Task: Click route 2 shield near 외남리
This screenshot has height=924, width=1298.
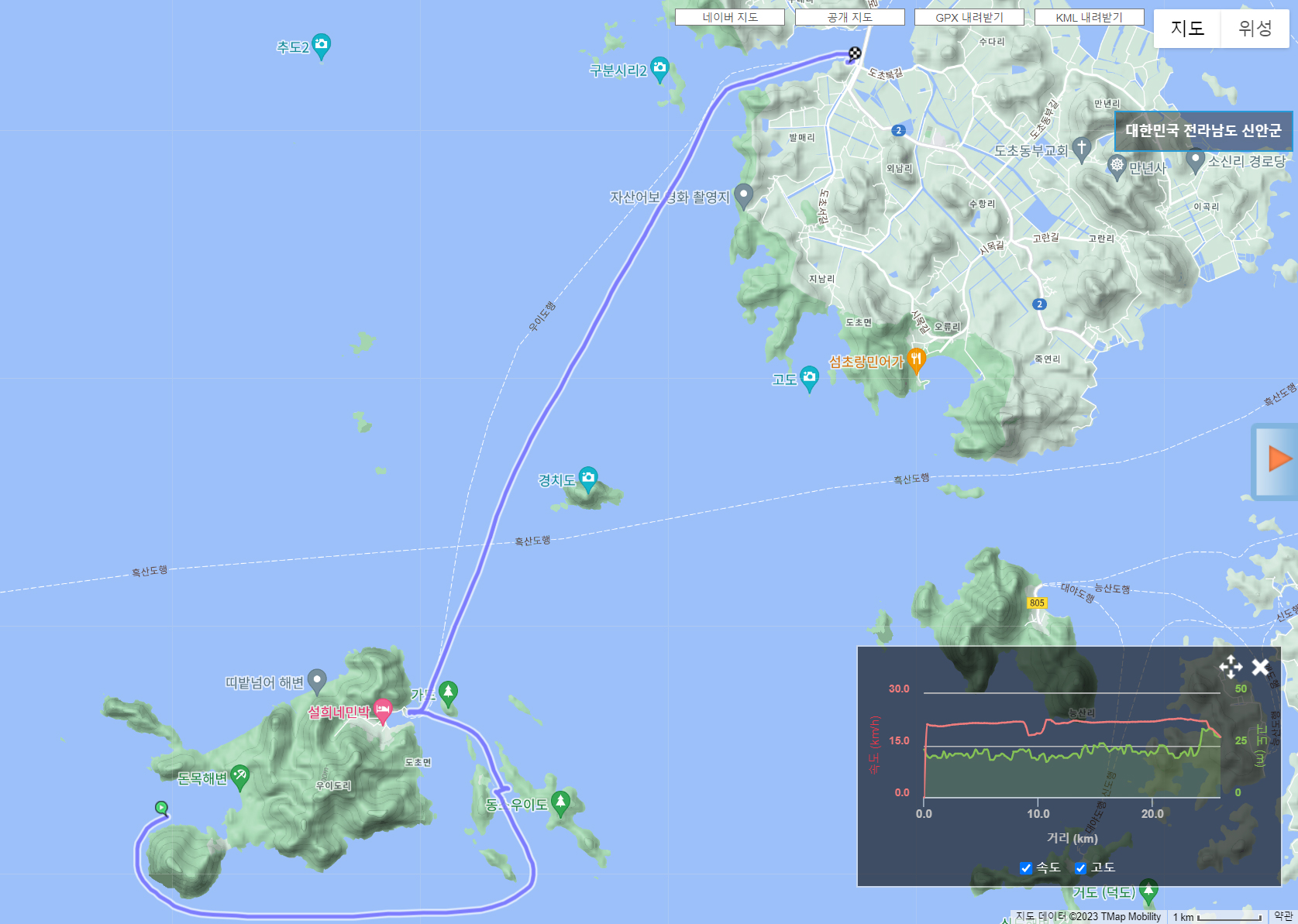Action: 898,130
